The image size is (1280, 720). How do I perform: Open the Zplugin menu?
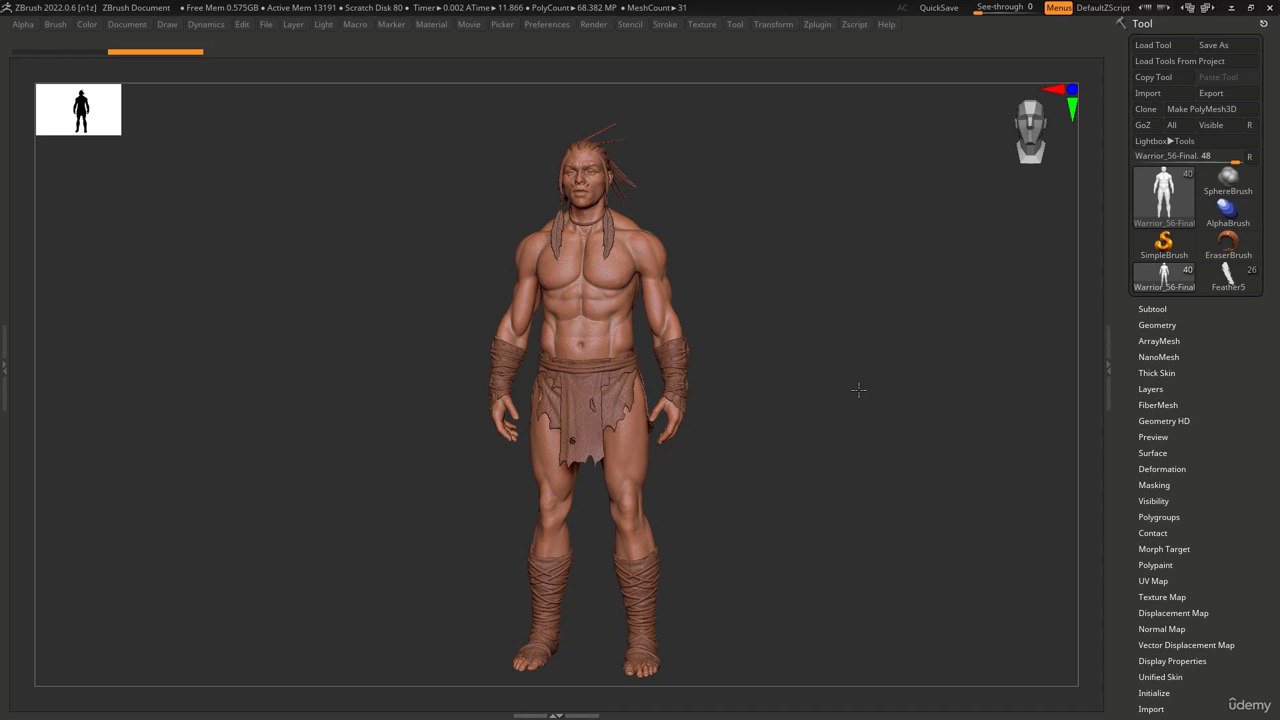tap(817, 24)
